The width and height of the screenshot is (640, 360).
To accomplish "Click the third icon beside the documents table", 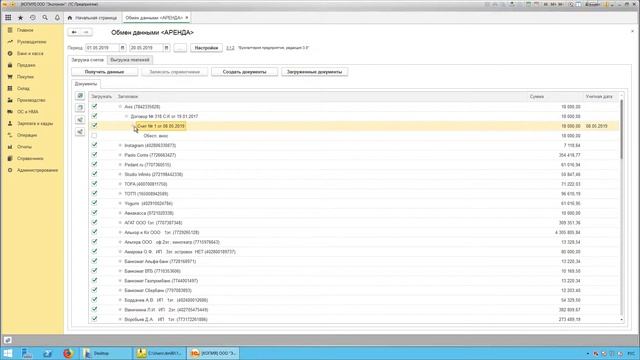I will tap(80, 120).
